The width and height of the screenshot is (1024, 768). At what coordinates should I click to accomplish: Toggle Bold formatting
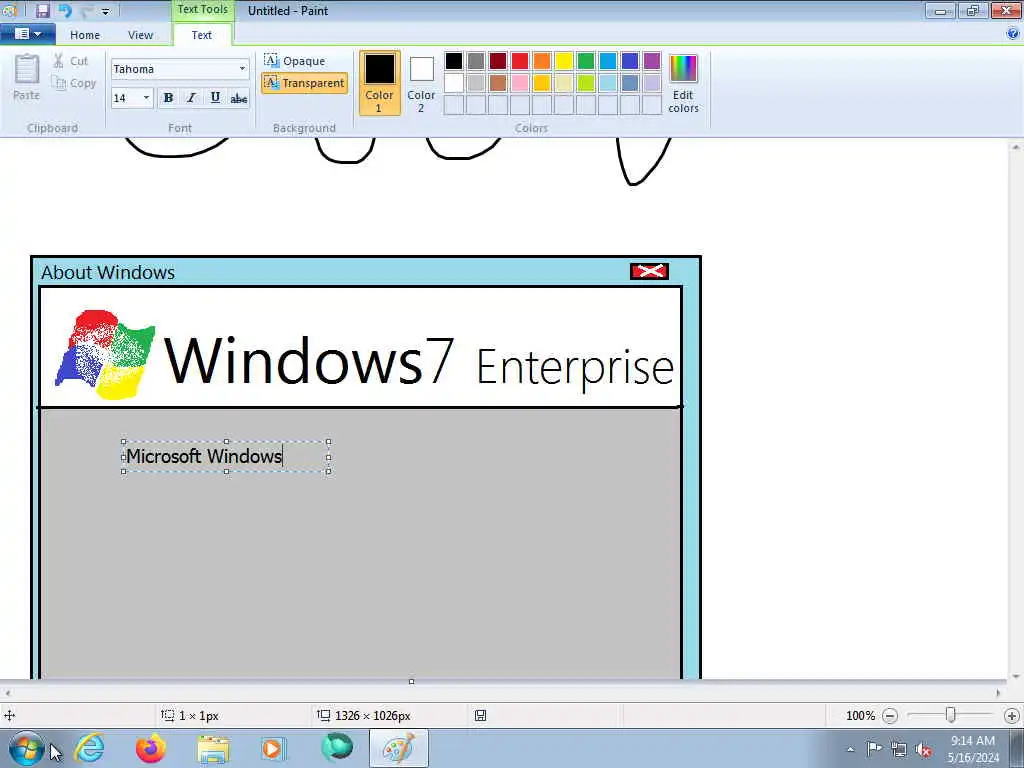(168, 98)
